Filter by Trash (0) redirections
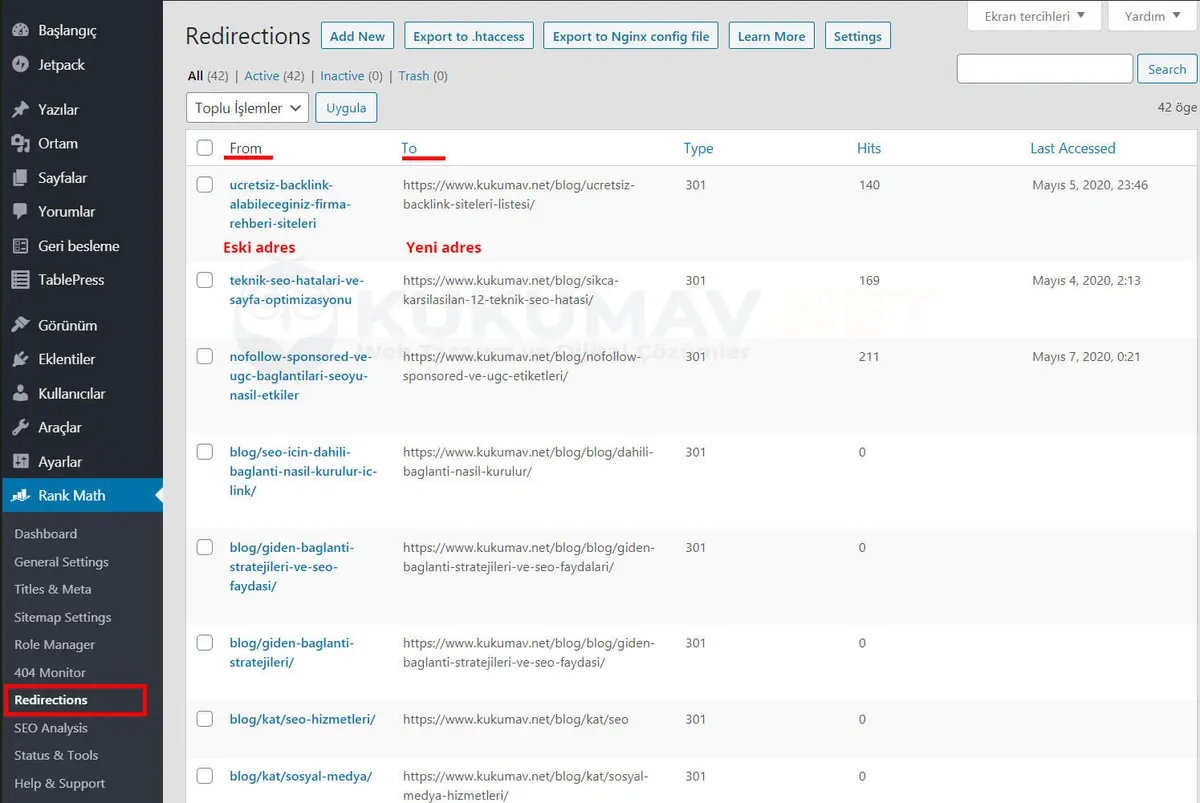Viewport: 1200px width, 803px height. 423,76
